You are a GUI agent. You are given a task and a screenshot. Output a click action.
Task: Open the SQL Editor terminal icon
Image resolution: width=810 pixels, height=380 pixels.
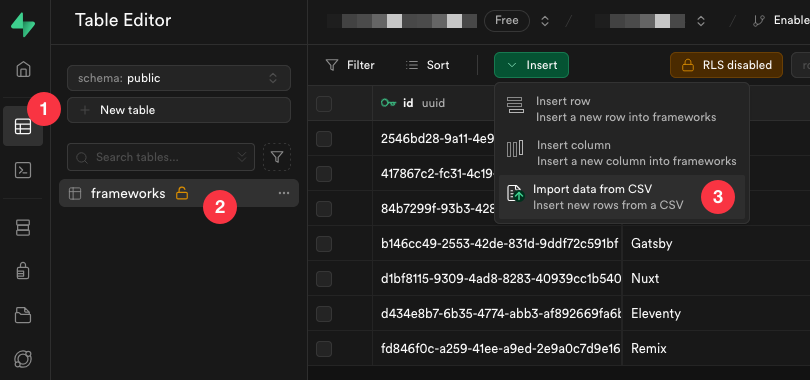coord(23,170)
